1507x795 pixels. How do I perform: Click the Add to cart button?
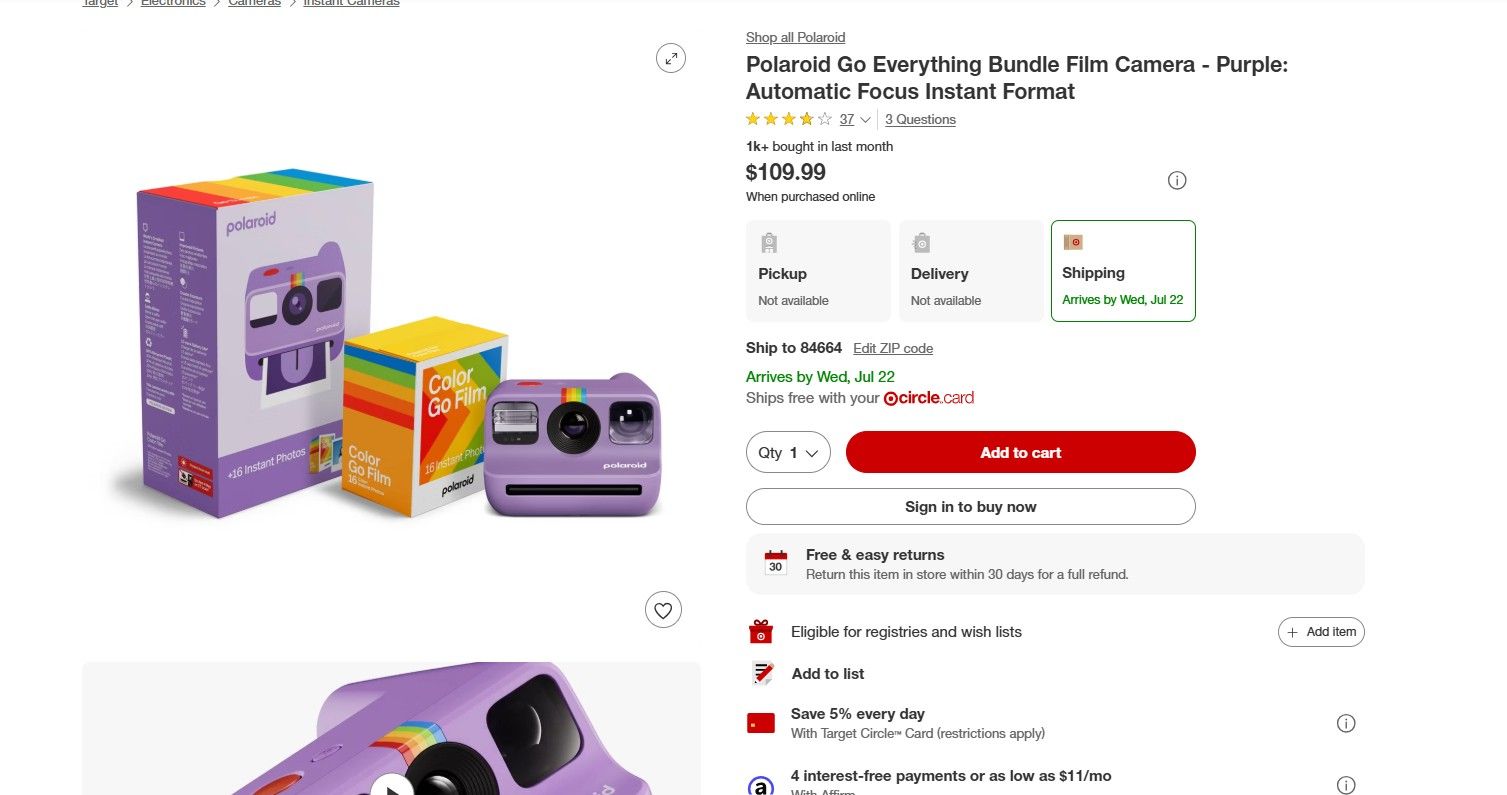(x=1020, y=452)
